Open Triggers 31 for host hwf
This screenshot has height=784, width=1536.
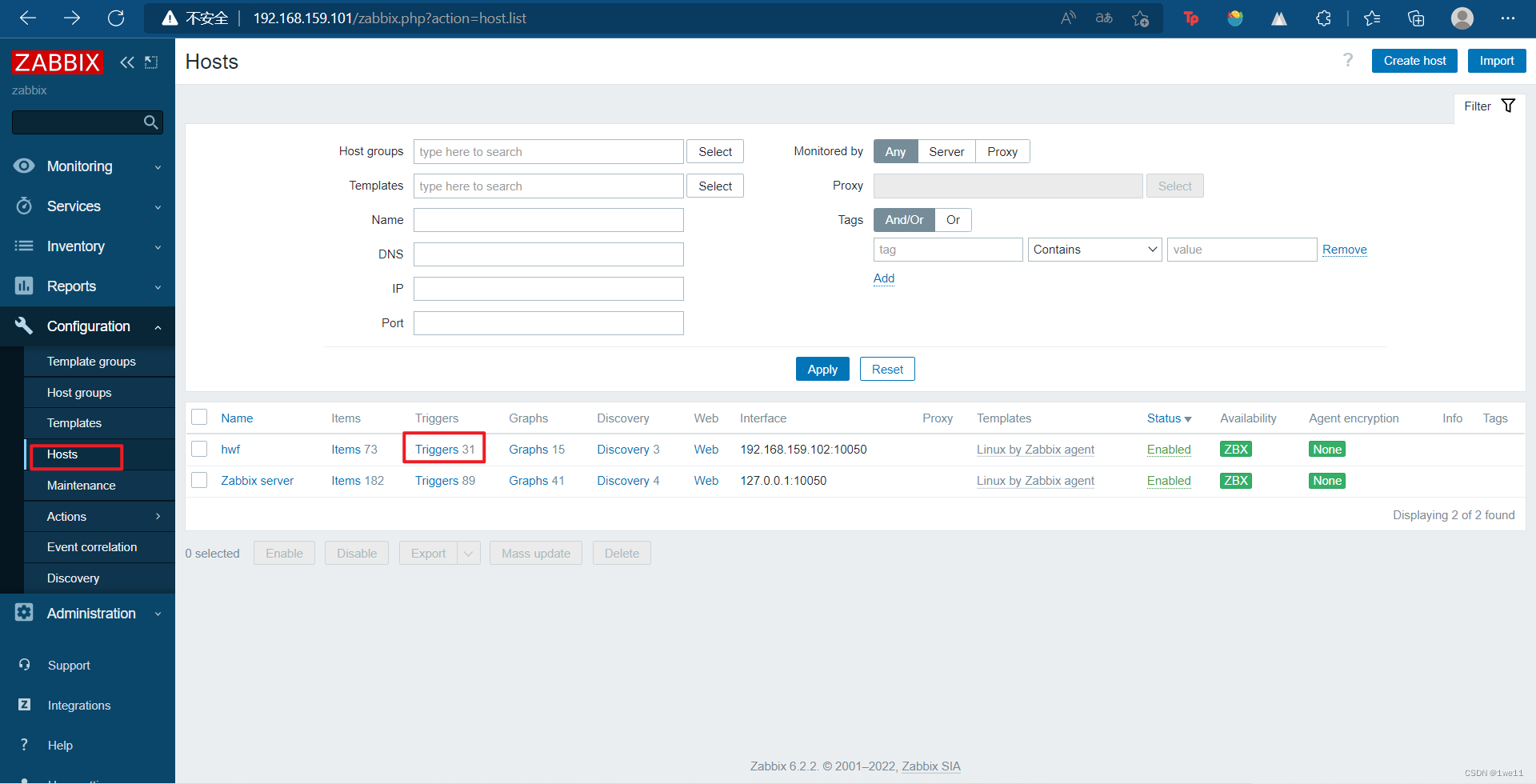click(x=445, y=450)
